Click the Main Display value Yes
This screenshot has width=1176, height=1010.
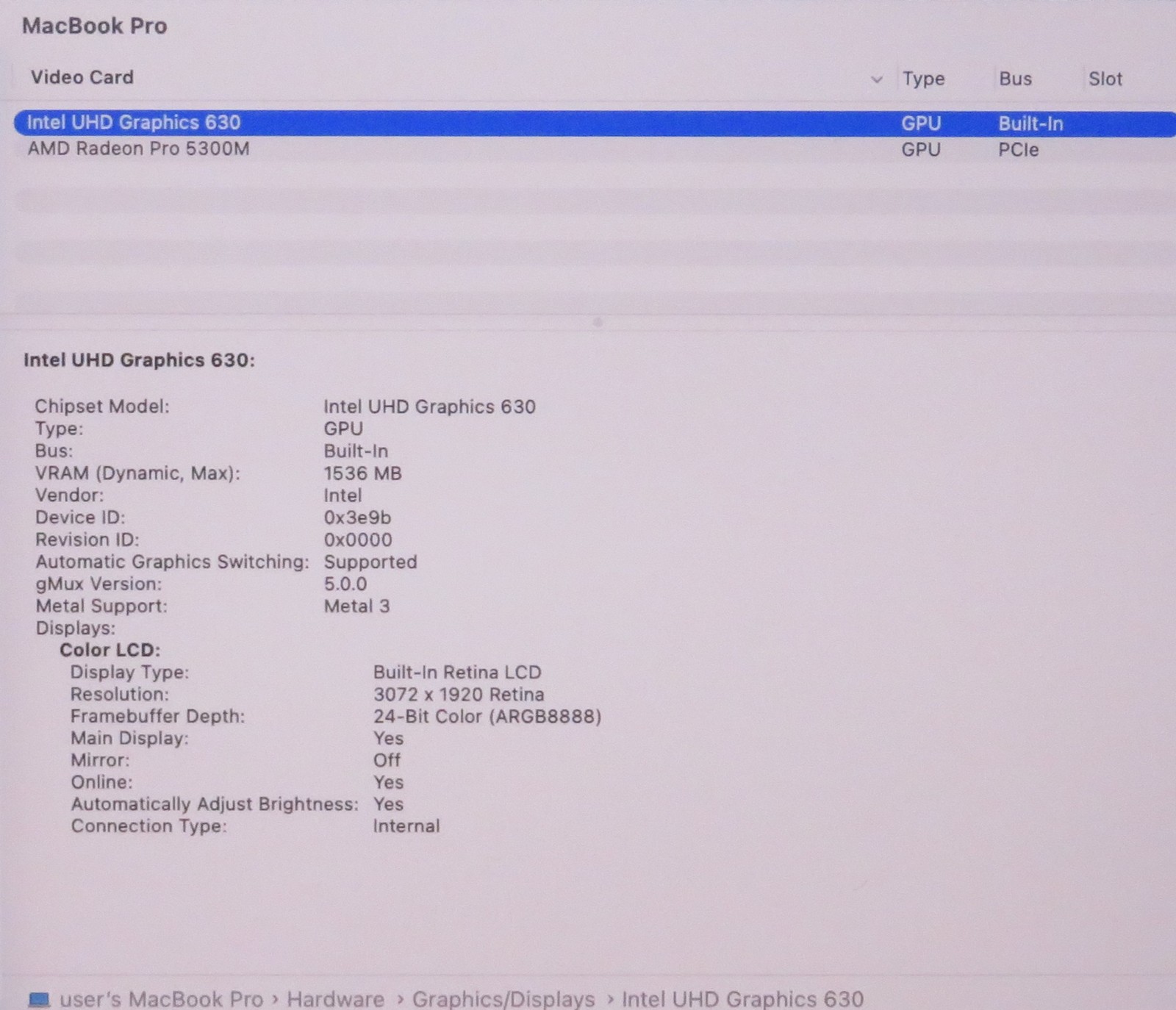pos(388,738)
